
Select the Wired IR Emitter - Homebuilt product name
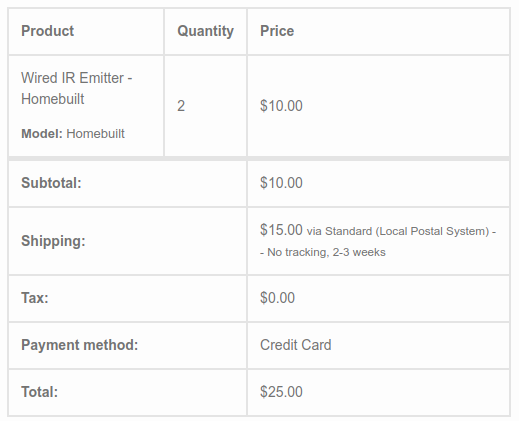point(77,88)
